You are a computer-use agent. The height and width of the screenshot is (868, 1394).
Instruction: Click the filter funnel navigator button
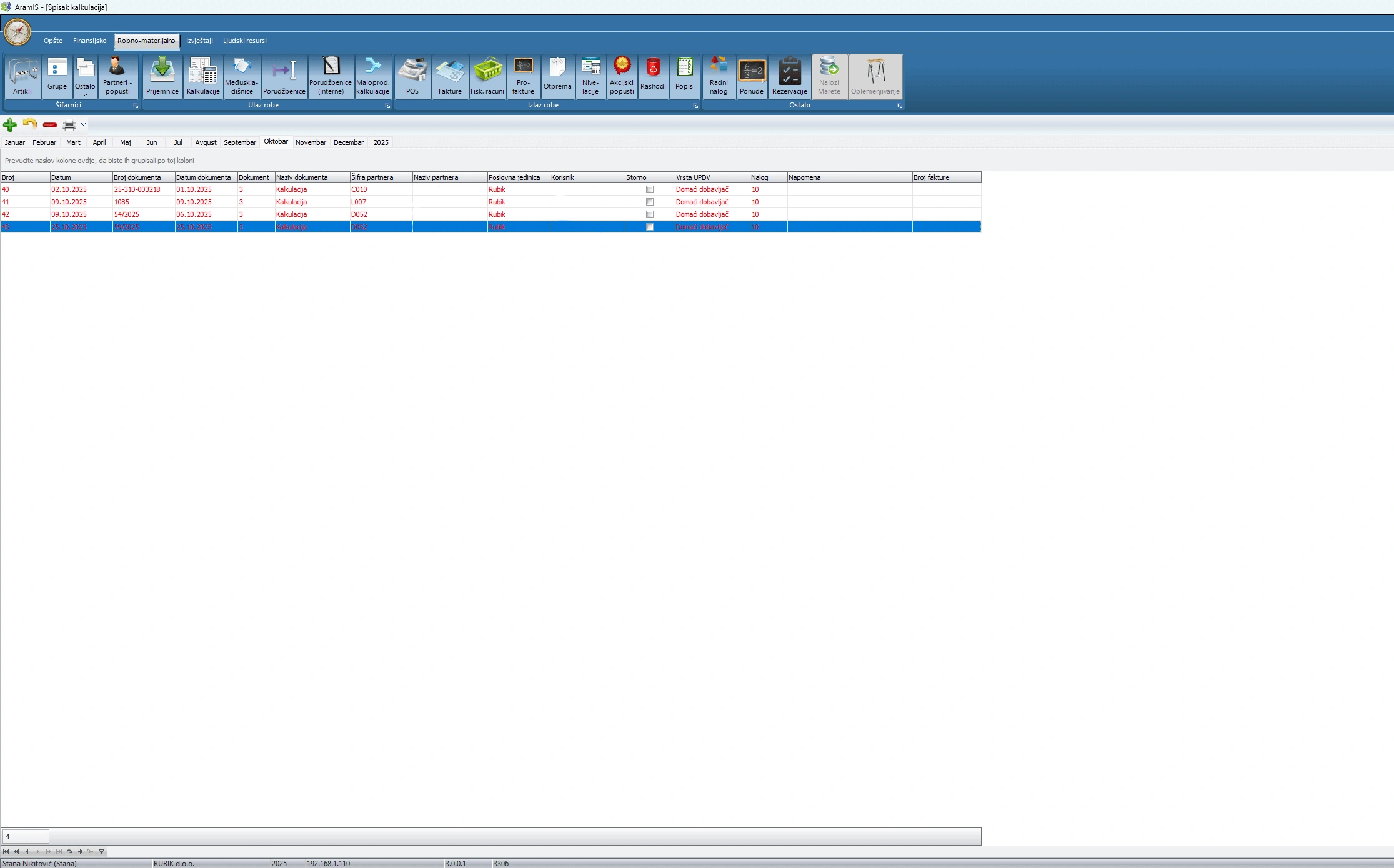[x=101, y=851]
